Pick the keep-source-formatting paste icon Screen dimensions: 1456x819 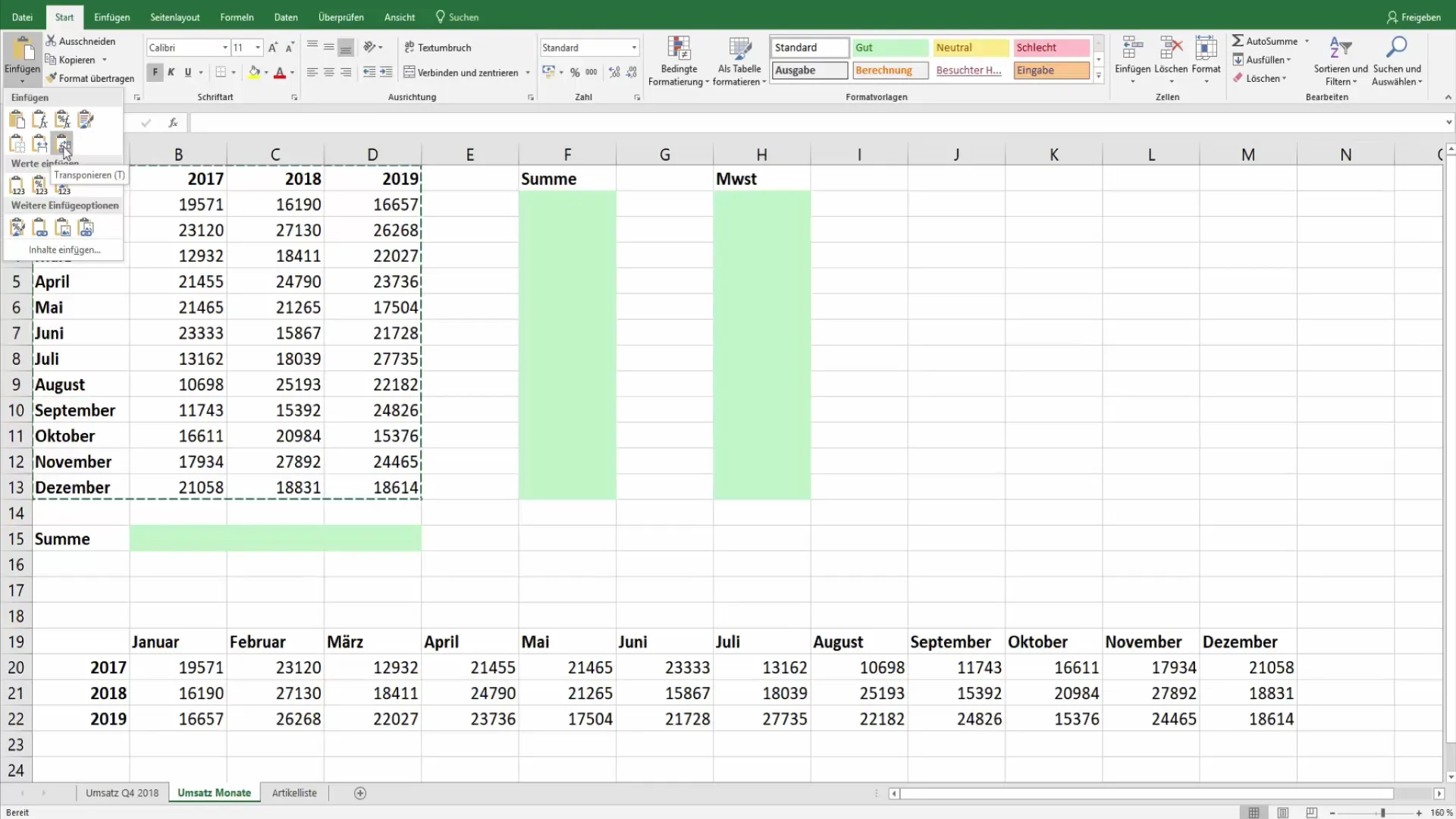86,119
